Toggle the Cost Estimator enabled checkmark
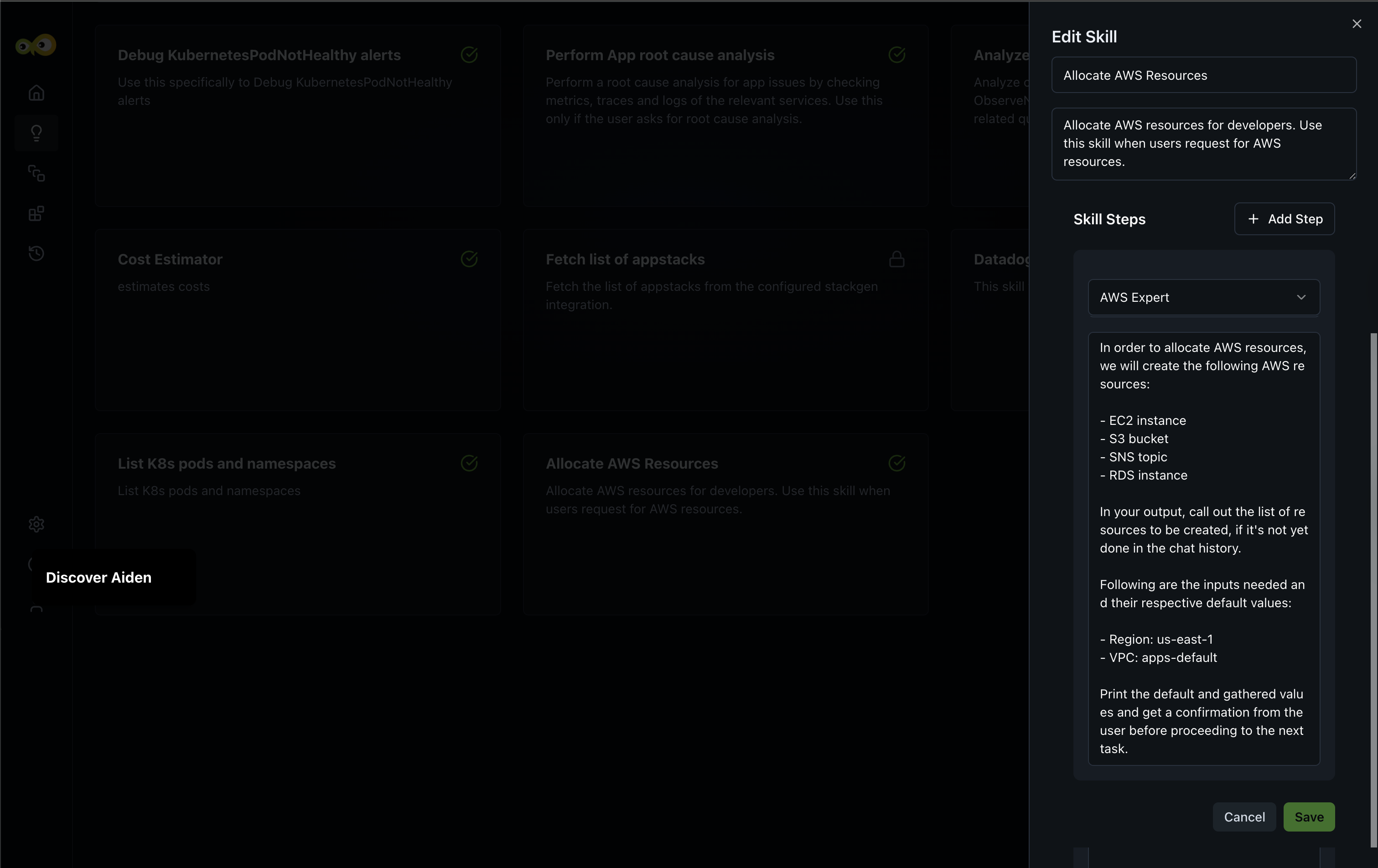The width and height of the screenshot is (1378, 868). pyautogui.click(x=469, y=259)
